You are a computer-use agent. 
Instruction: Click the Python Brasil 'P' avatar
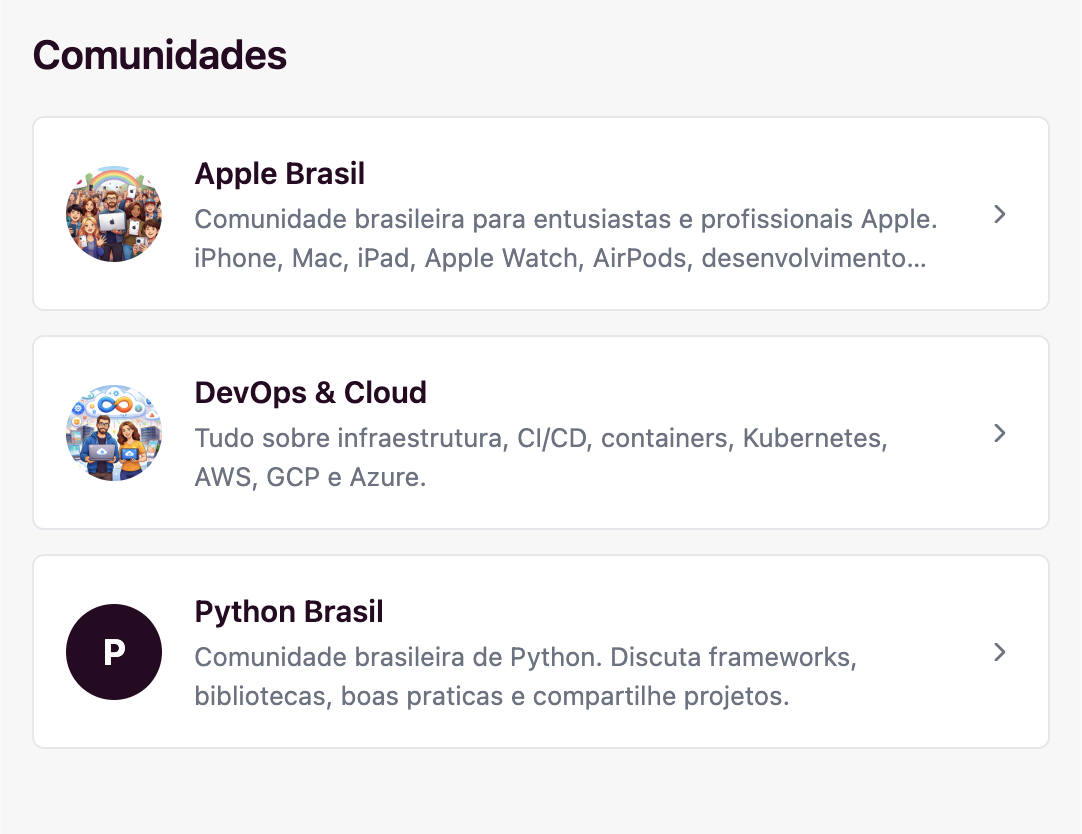tap(114, 652)
